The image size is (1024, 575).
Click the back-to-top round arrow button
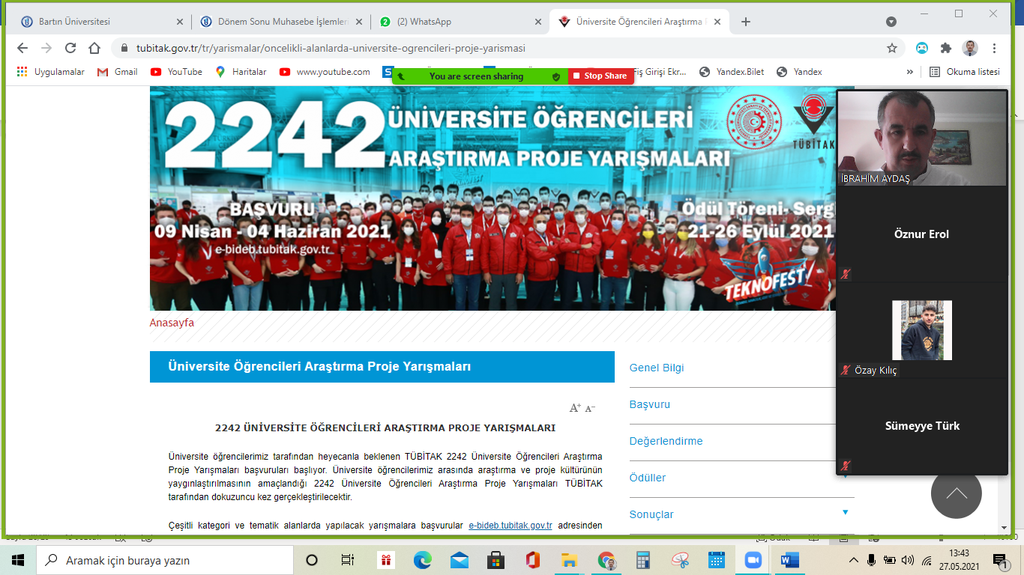coord(956,493)
